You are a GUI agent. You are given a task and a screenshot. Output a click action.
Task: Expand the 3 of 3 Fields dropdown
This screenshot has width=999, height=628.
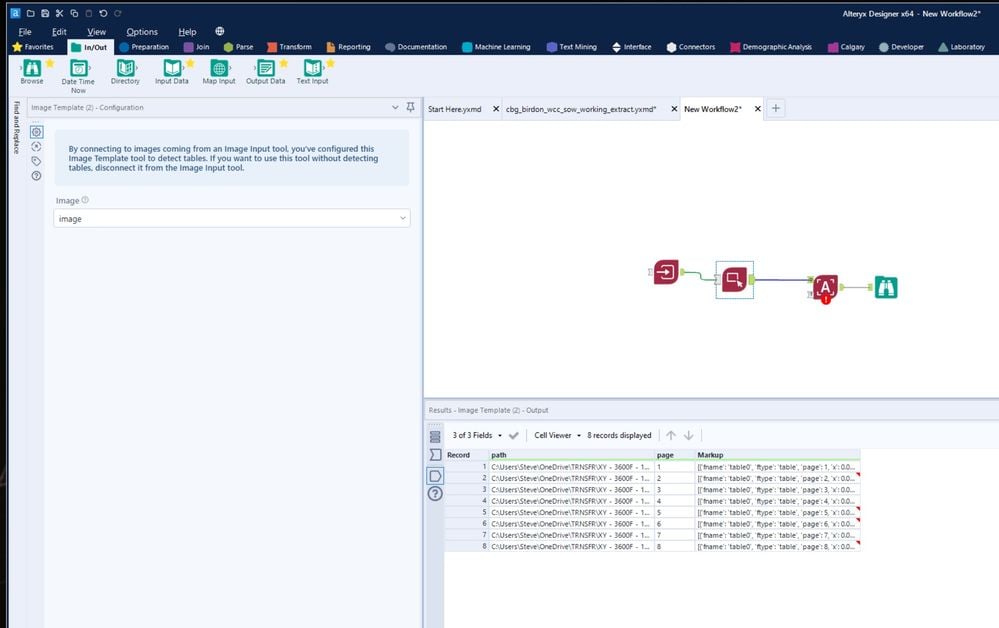(x=477, y=435)
